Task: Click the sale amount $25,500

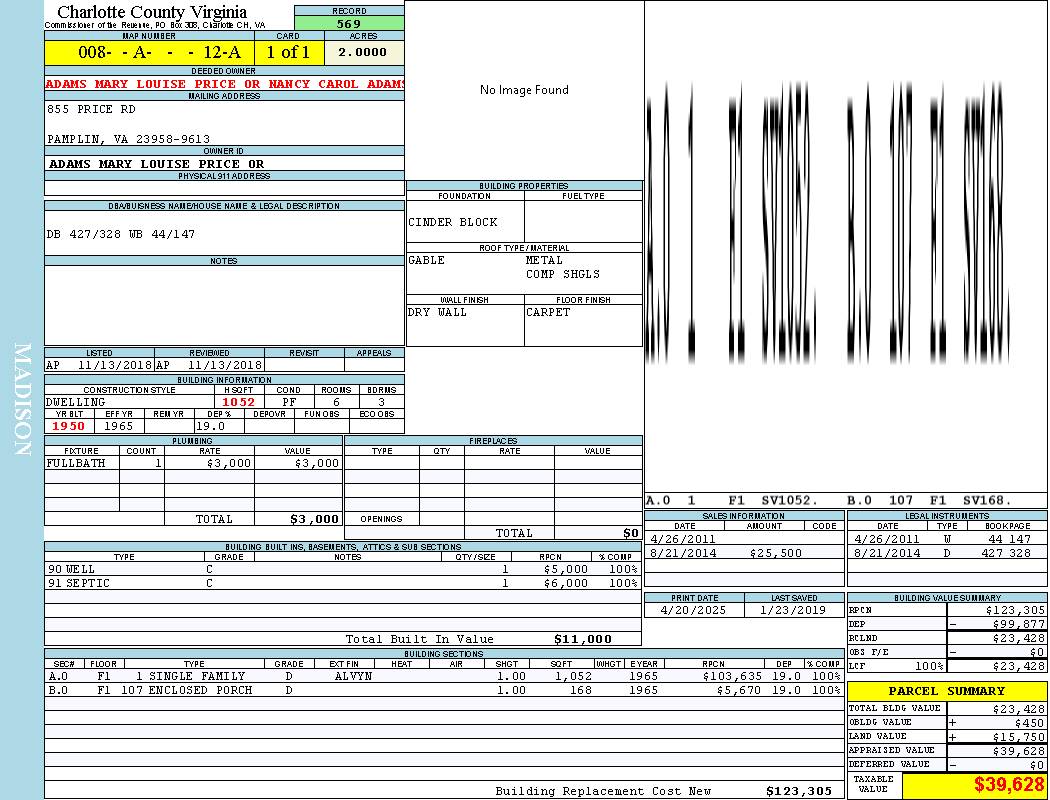Action: [x=775, y=554]
